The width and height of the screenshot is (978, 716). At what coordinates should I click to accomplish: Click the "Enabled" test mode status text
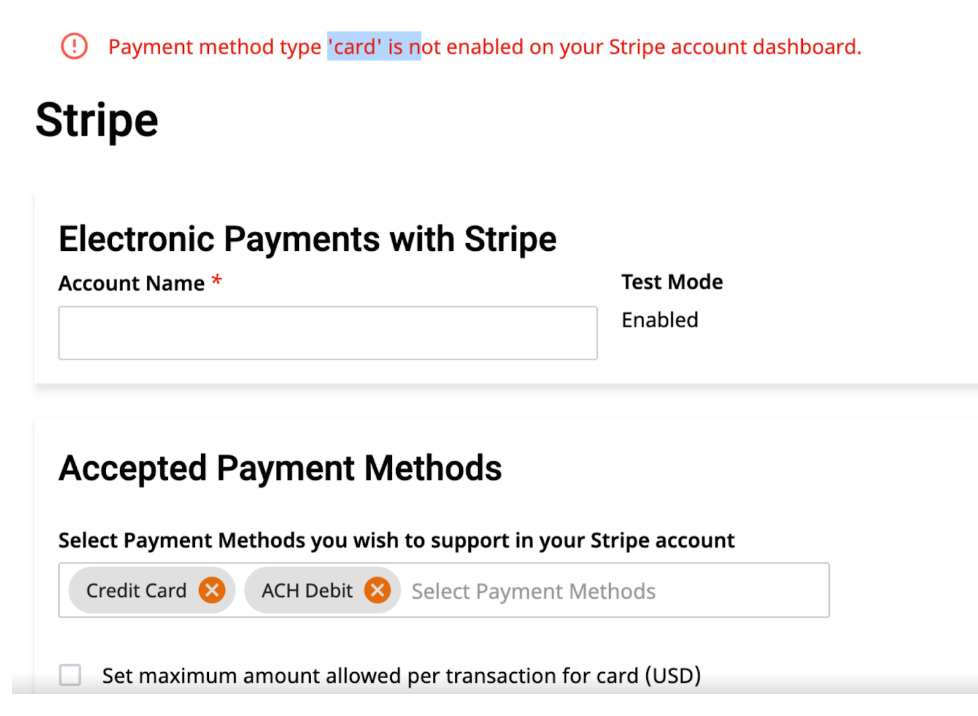click(660, 320)
